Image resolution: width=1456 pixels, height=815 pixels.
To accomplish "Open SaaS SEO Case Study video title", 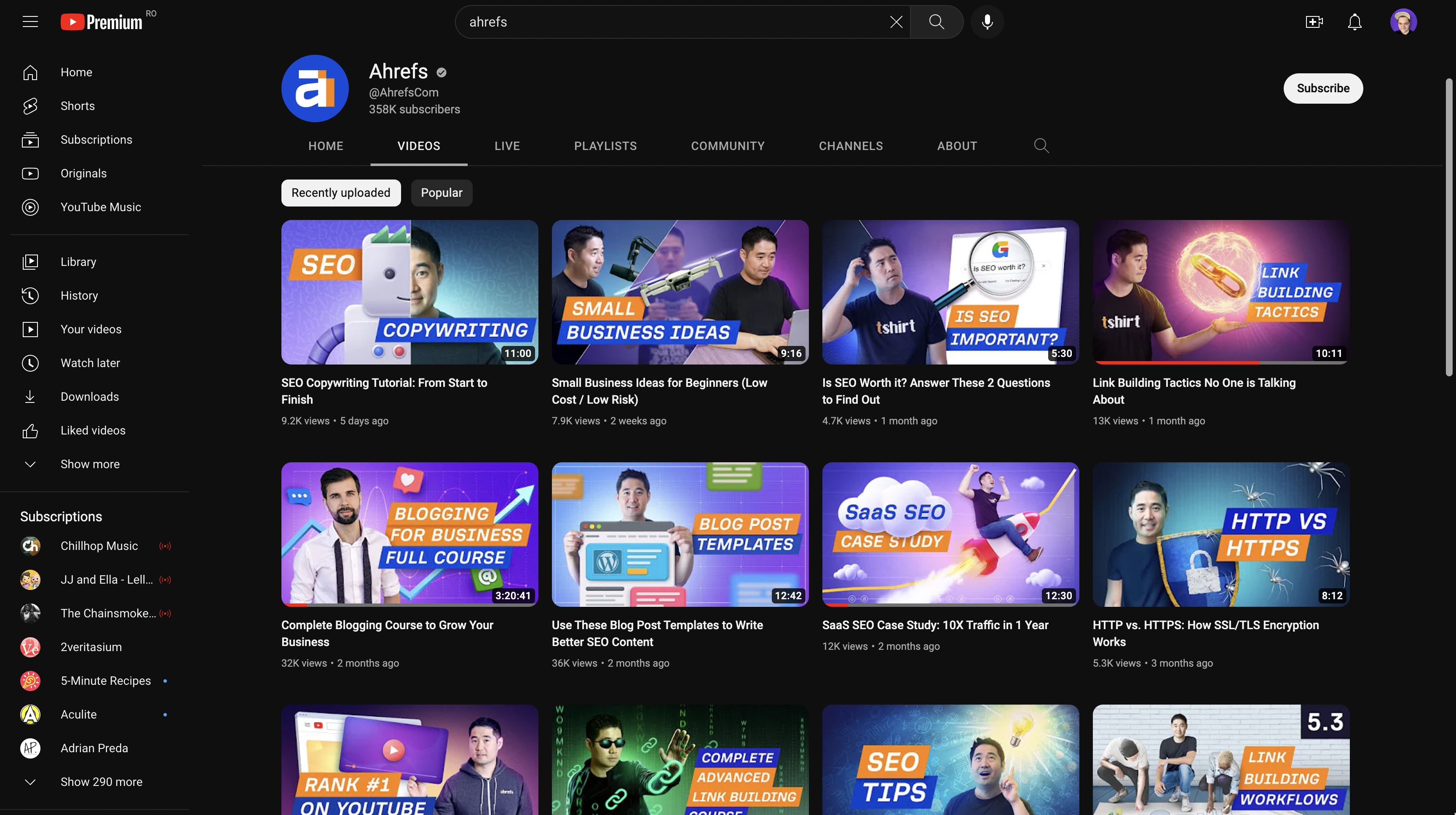I will [x=935, y=625].
